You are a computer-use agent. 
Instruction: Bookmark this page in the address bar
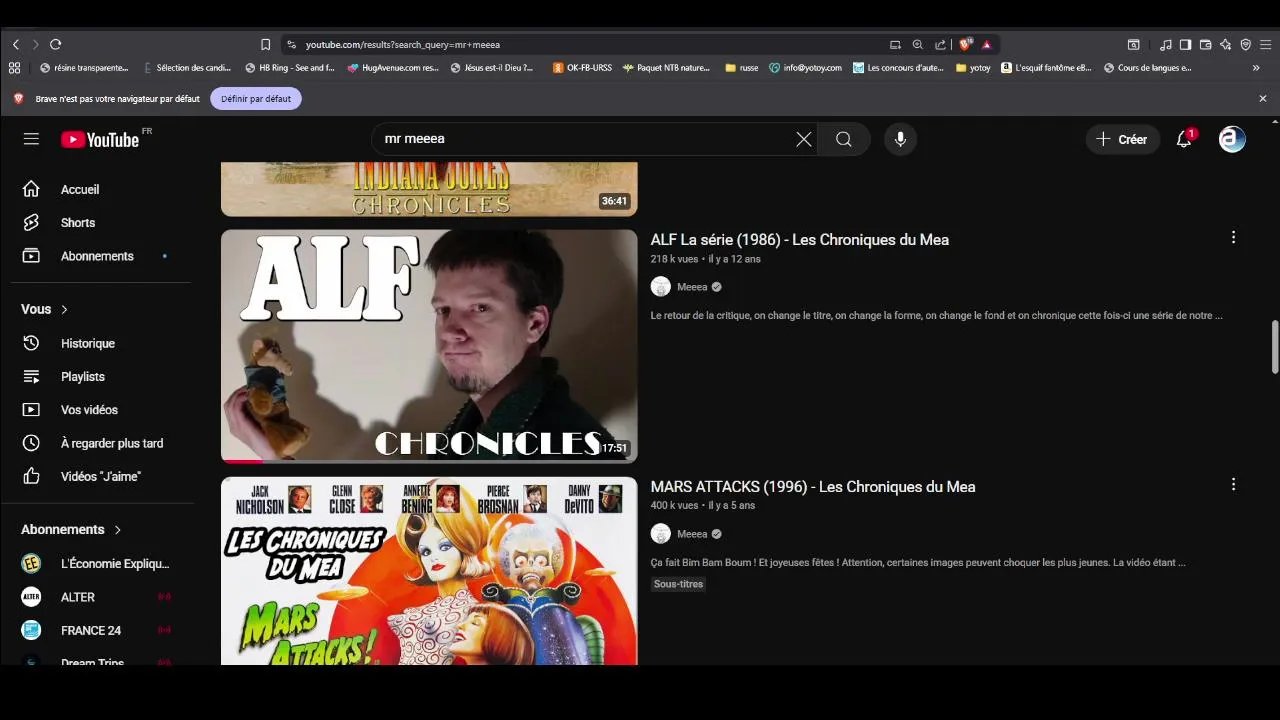[x=265, y=44]
